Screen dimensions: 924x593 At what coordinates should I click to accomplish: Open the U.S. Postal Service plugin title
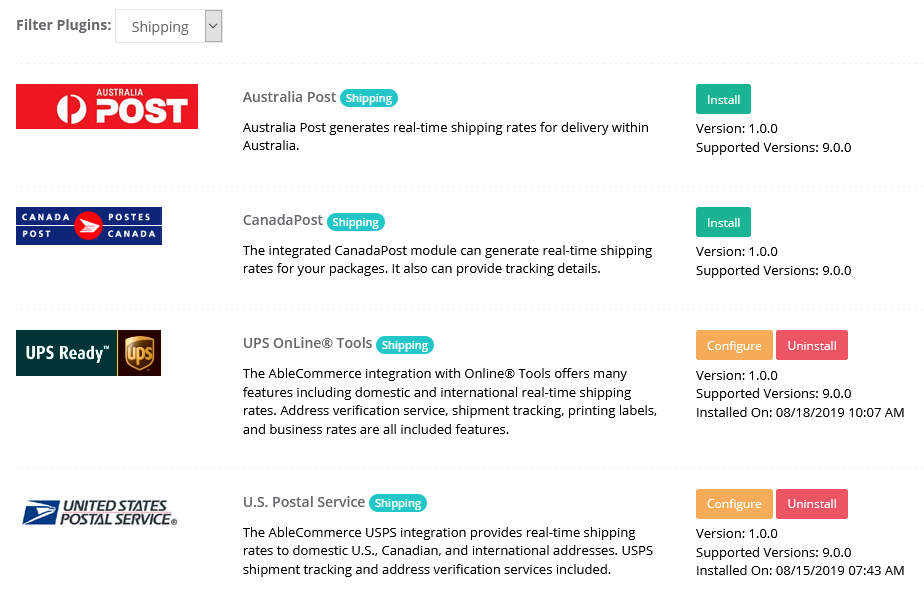coord(304,502)
